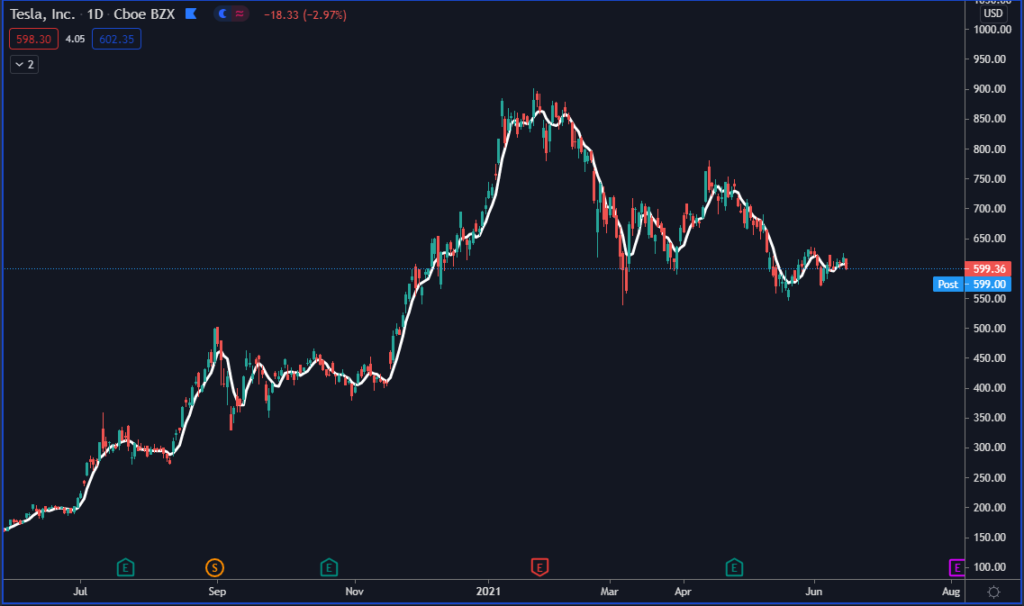
Task: Click the Aug label on the time axis
Action: point(951,592)
